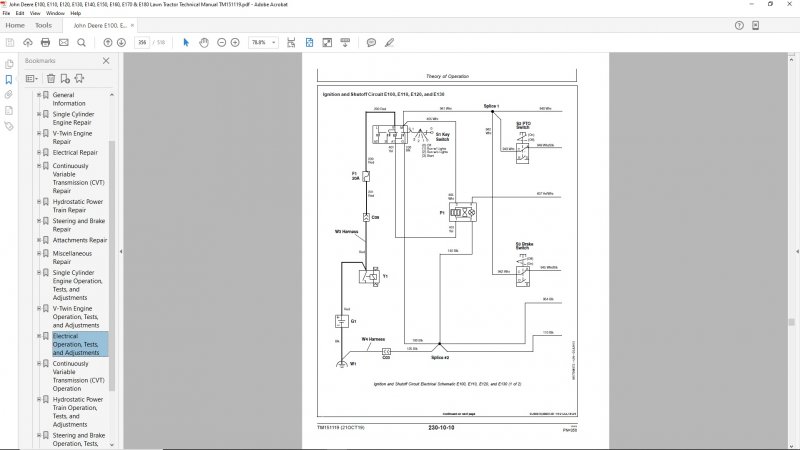
Task: Click the page number input field
Action: 142,43
